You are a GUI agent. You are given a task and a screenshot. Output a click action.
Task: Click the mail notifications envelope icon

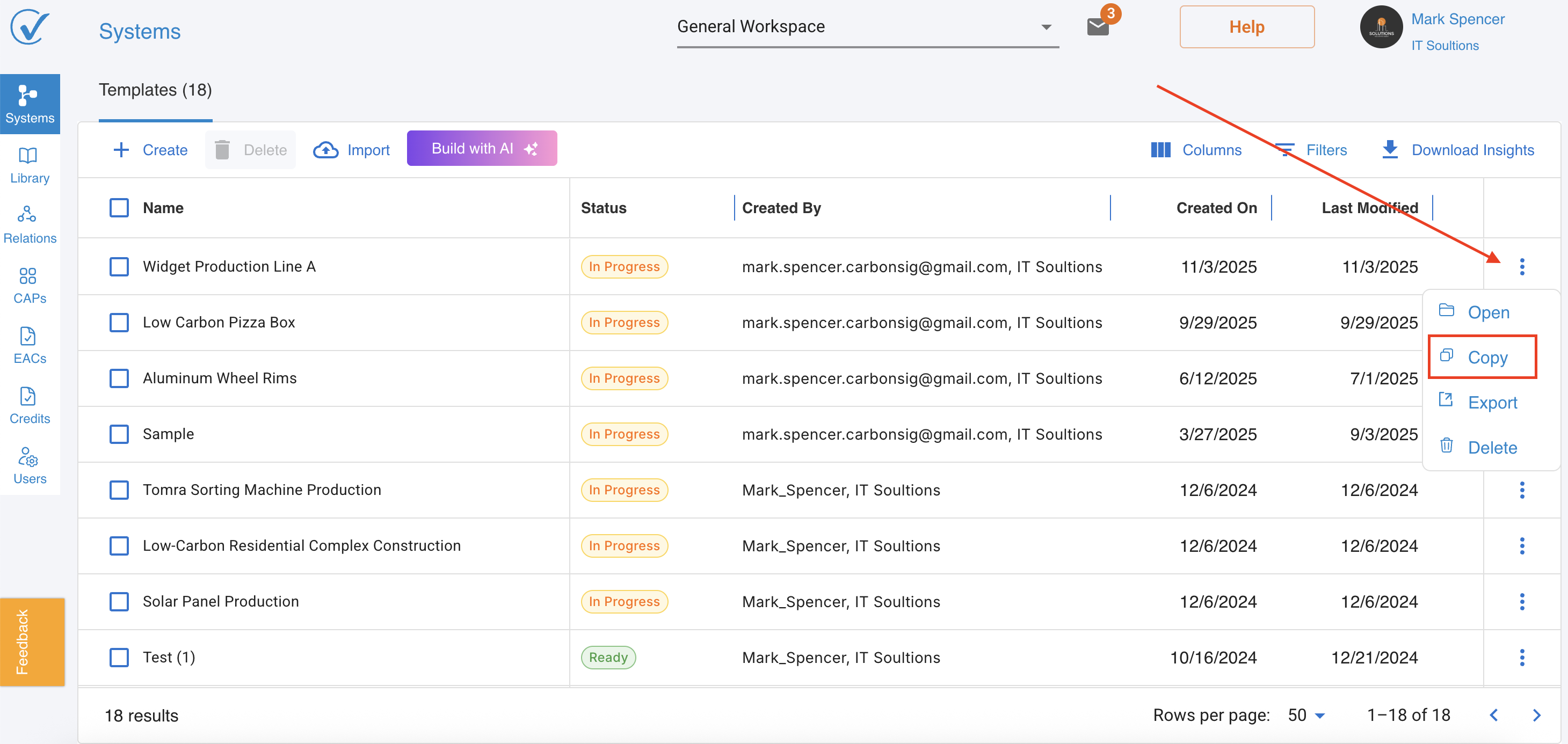coord(1098,27)
